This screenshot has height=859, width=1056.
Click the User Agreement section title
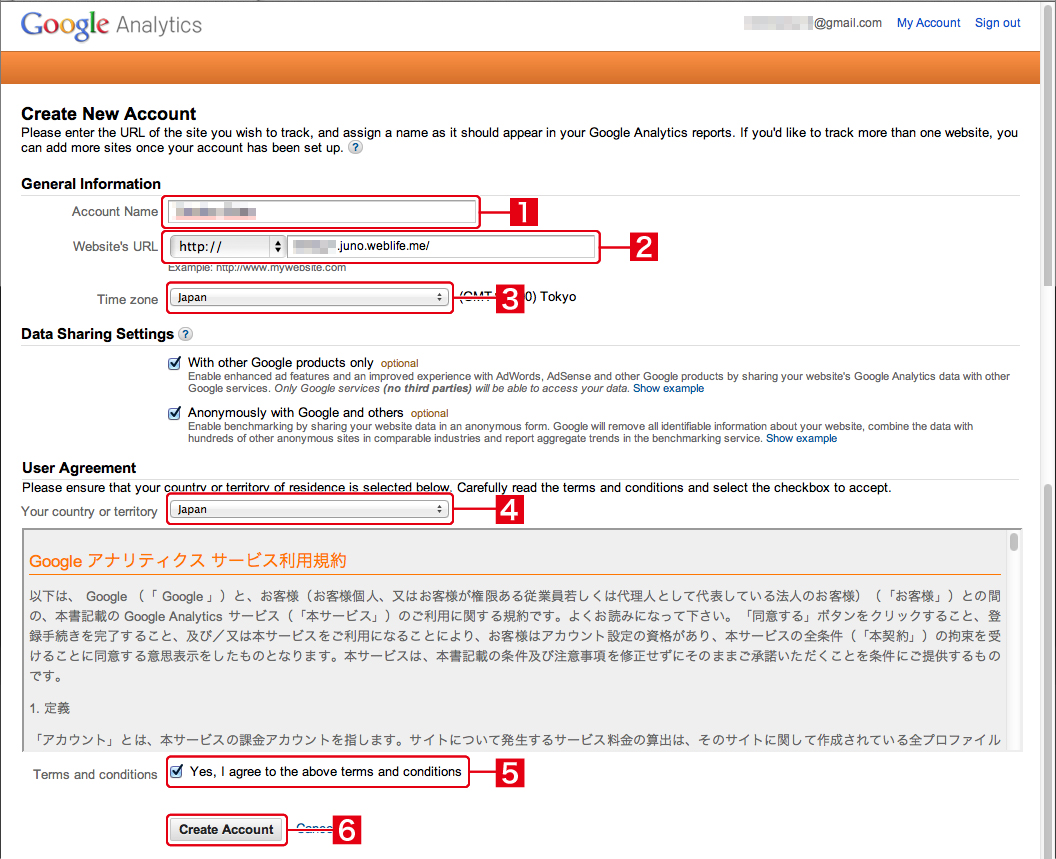click(79, 468)
